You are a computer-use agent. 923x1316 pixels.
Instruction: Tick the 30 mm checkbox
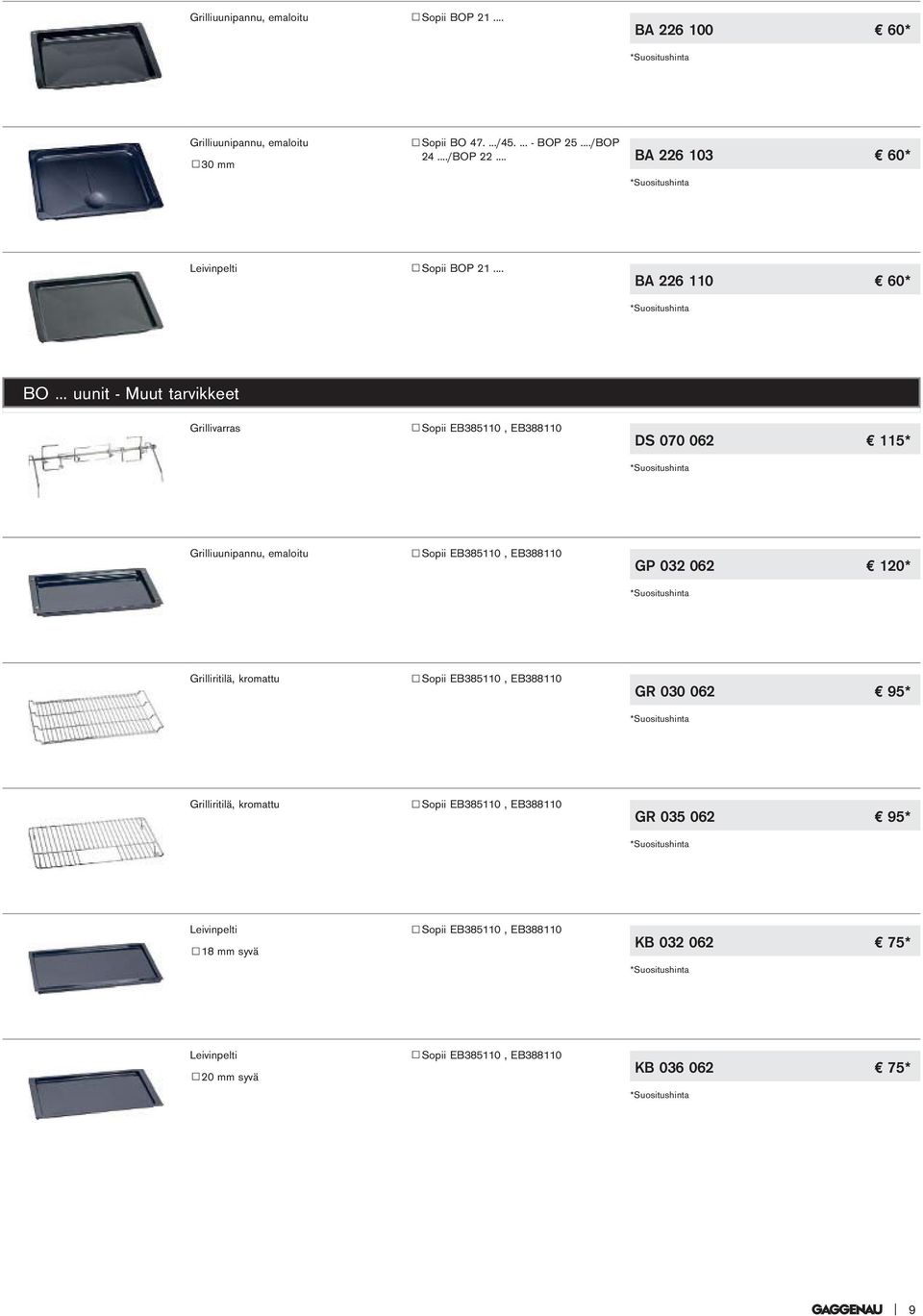[x=195, y=164]
